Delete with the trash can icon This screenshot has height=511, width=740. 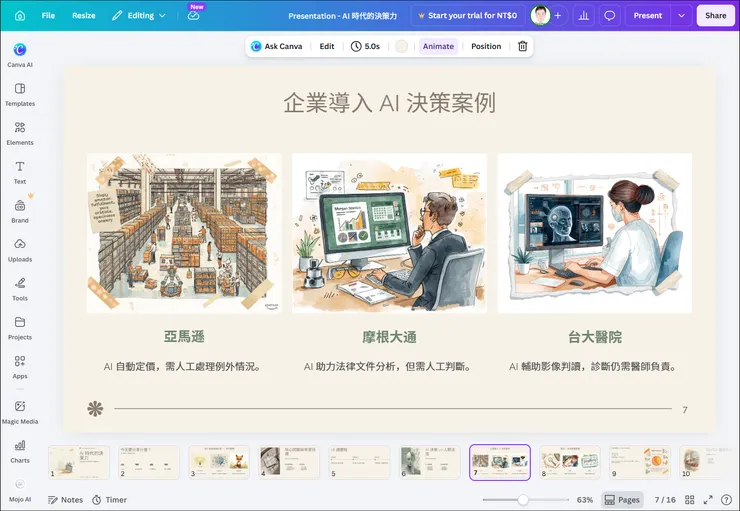522,46
